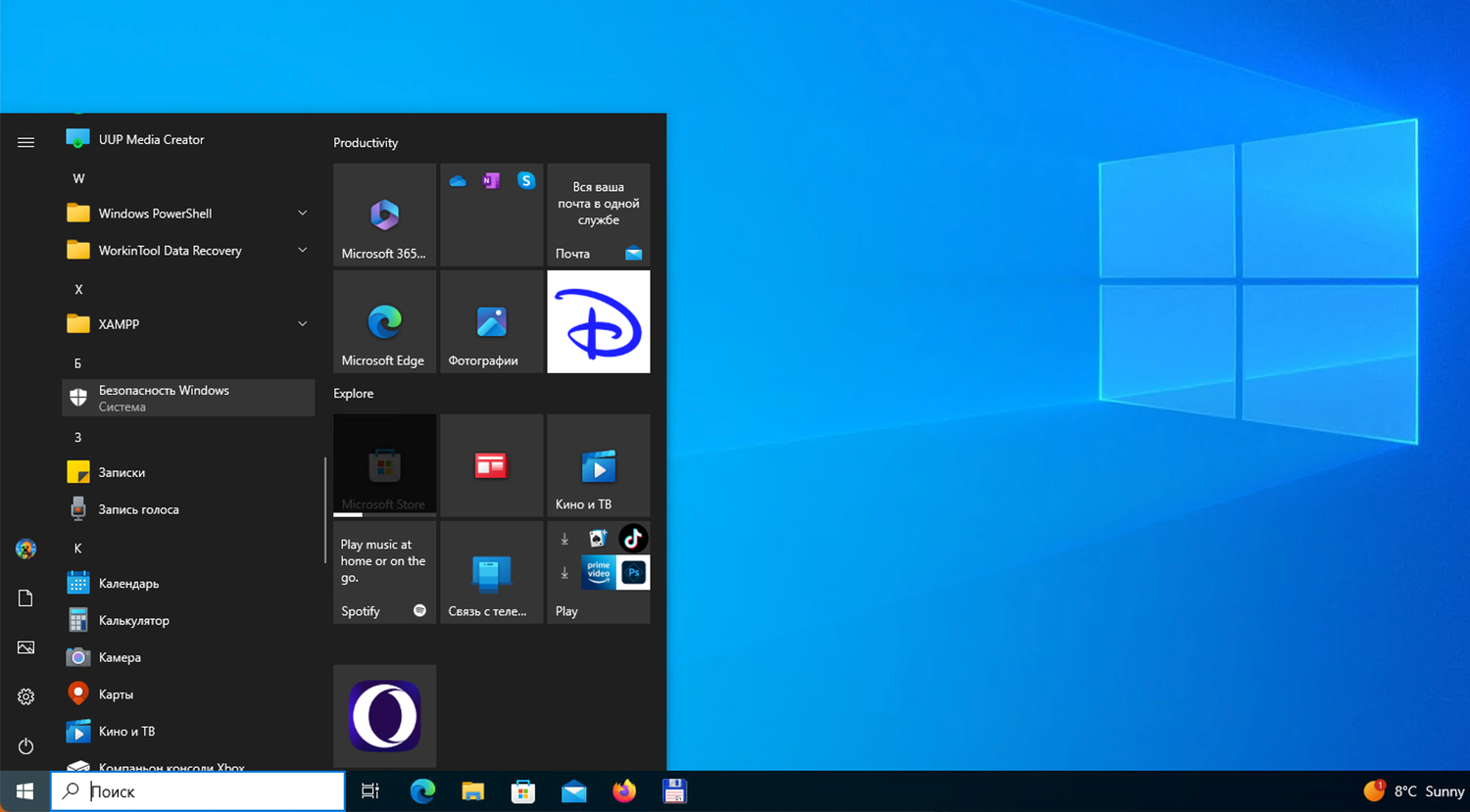The image size is (1470, 812).
Task: Launch Калькулятор from the app list
Action: [188, 621]
